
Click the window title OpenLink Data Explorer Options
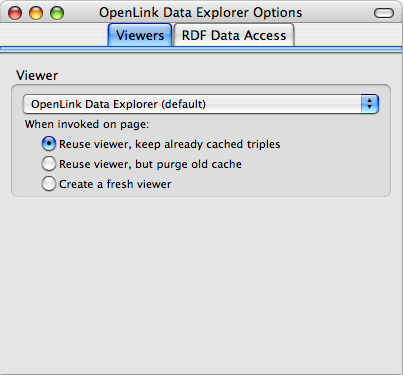coord(201,13)
